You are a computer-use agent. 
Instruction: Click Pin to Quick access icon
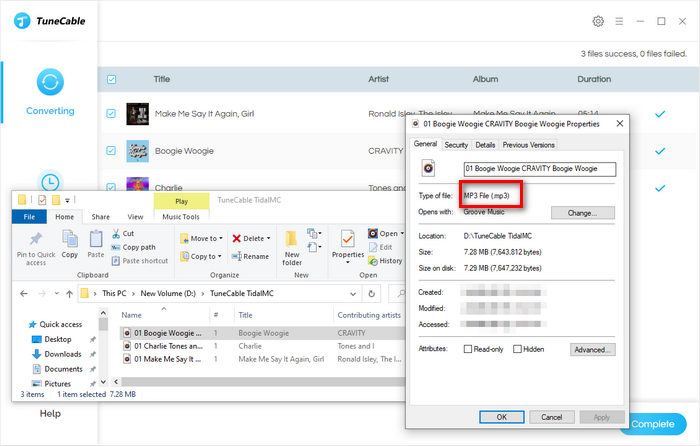coord(36,239)
